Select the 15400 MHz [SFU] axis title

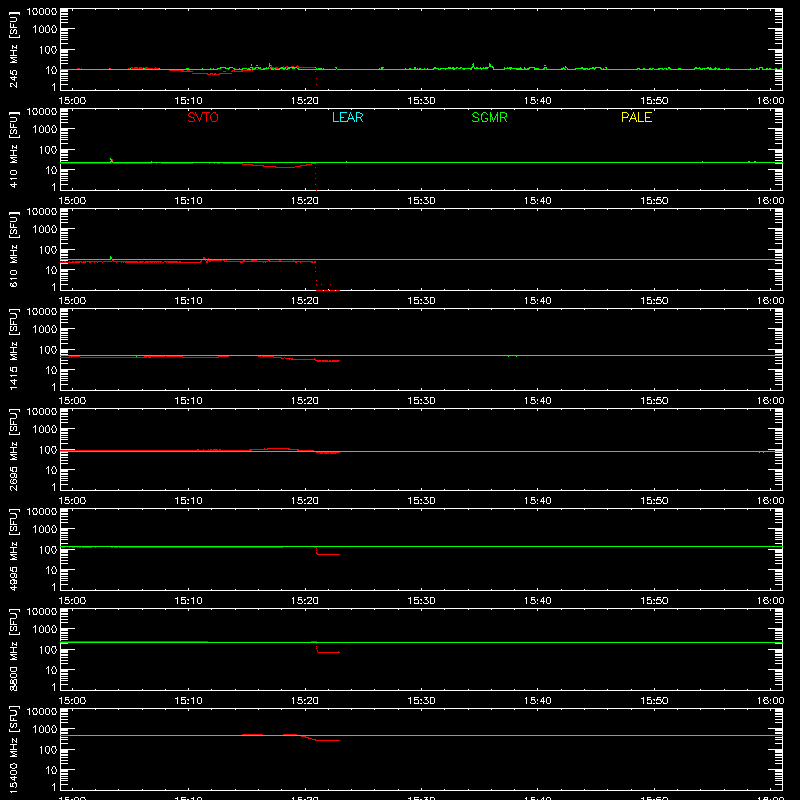pos(13,749)
